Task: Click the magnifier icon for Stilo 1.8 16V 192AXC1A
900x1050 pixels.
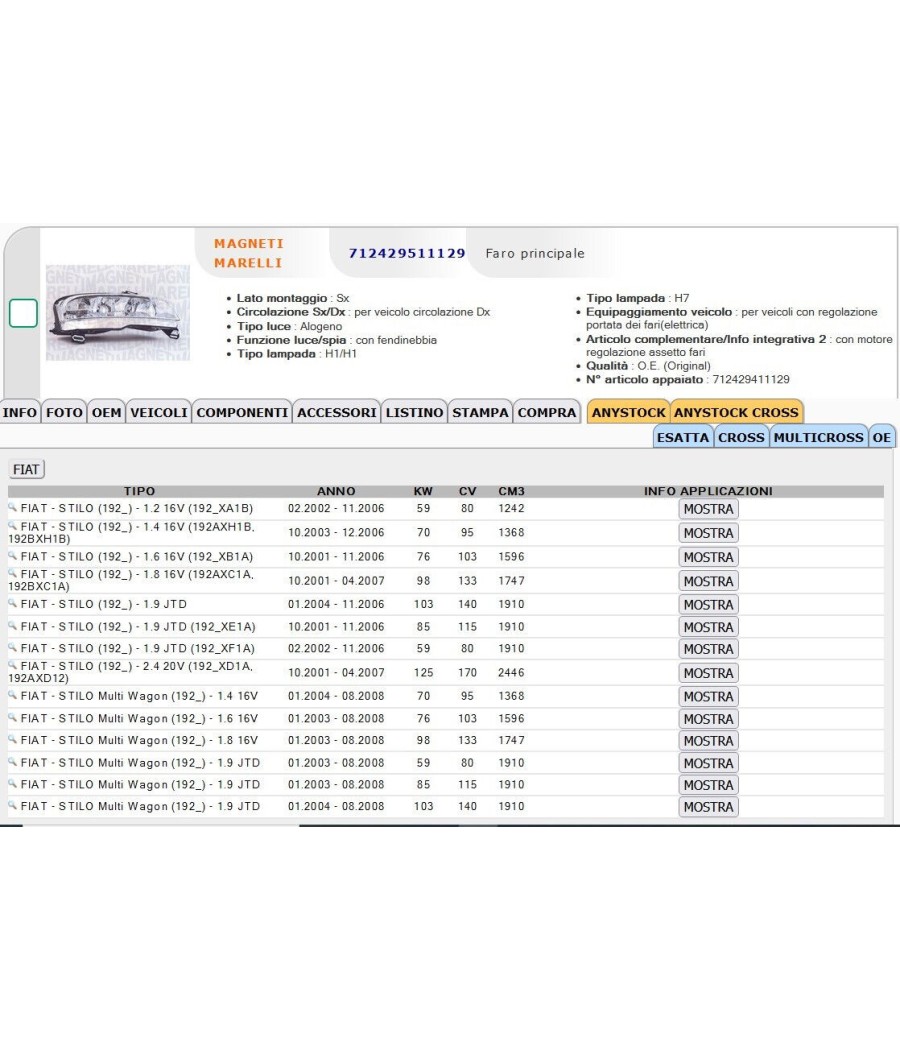Action: [12, 574]
